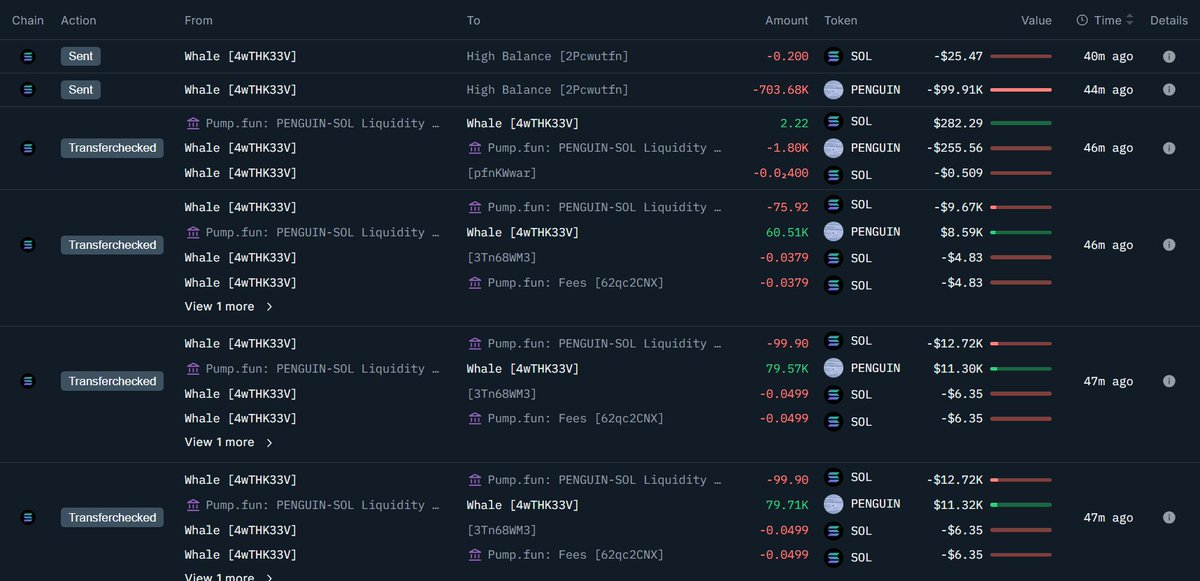Click the Value column header
The height and width of the screenshot is (581, 1200).
coord(1036,20)
